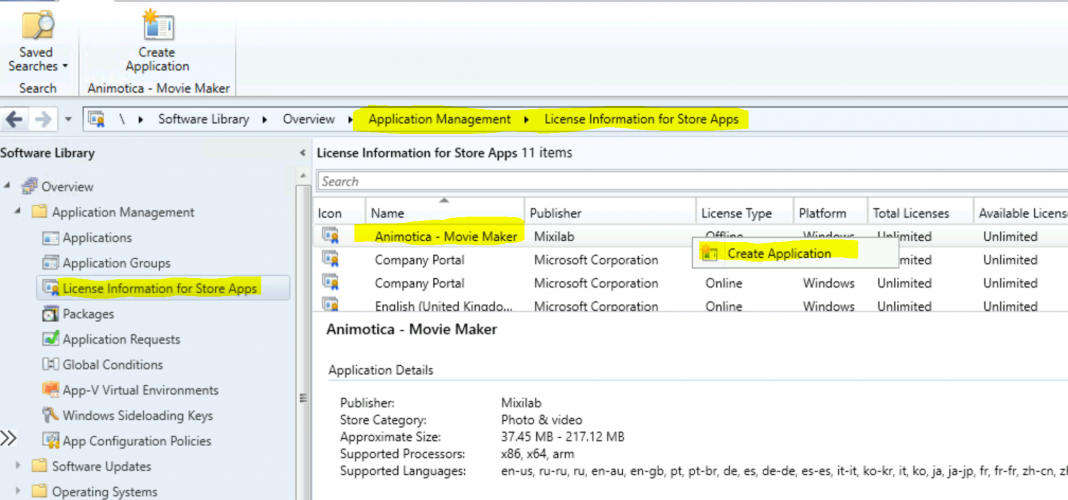Sort list by Publisher column
The height and width of the screenshot is (500, 1068).
610,213
